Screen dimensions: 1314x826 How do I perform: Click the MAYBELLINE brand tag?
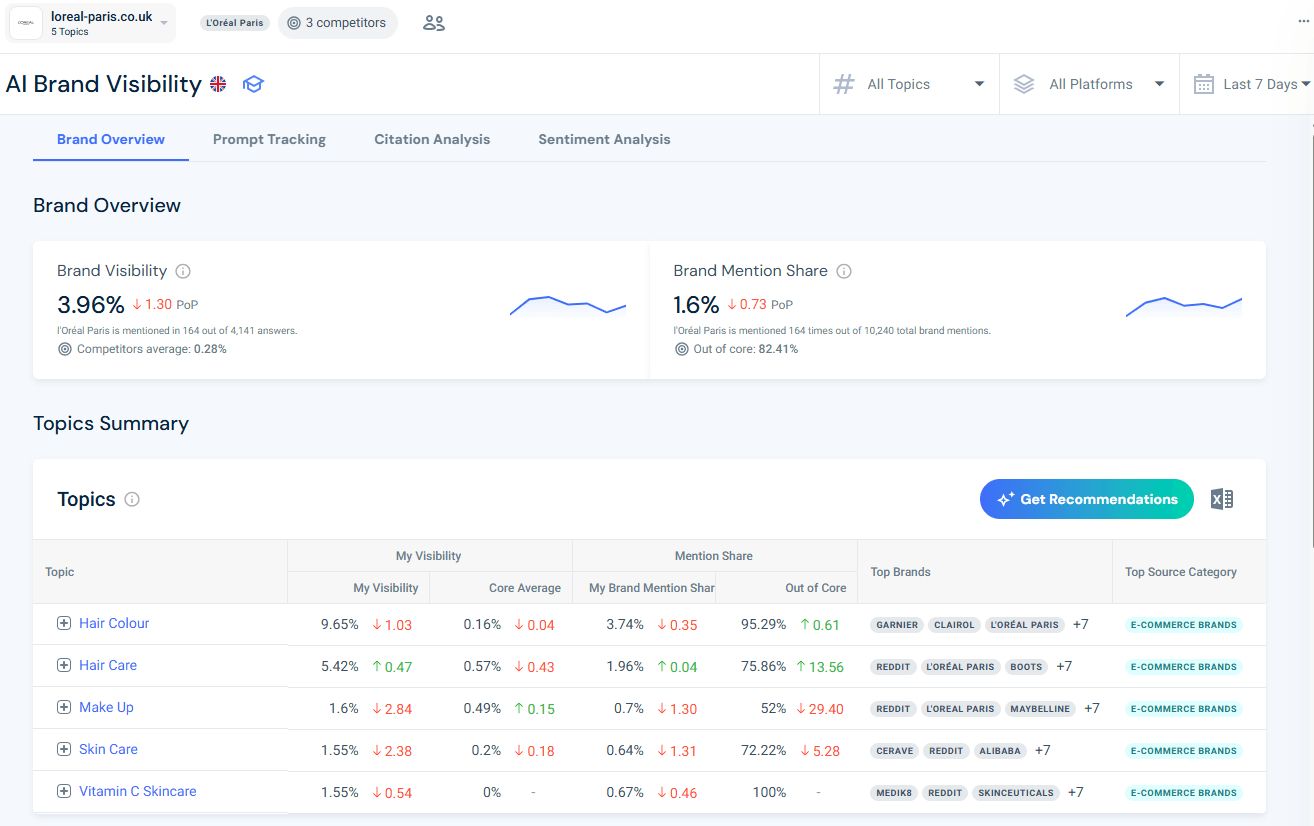[1040, 709]
